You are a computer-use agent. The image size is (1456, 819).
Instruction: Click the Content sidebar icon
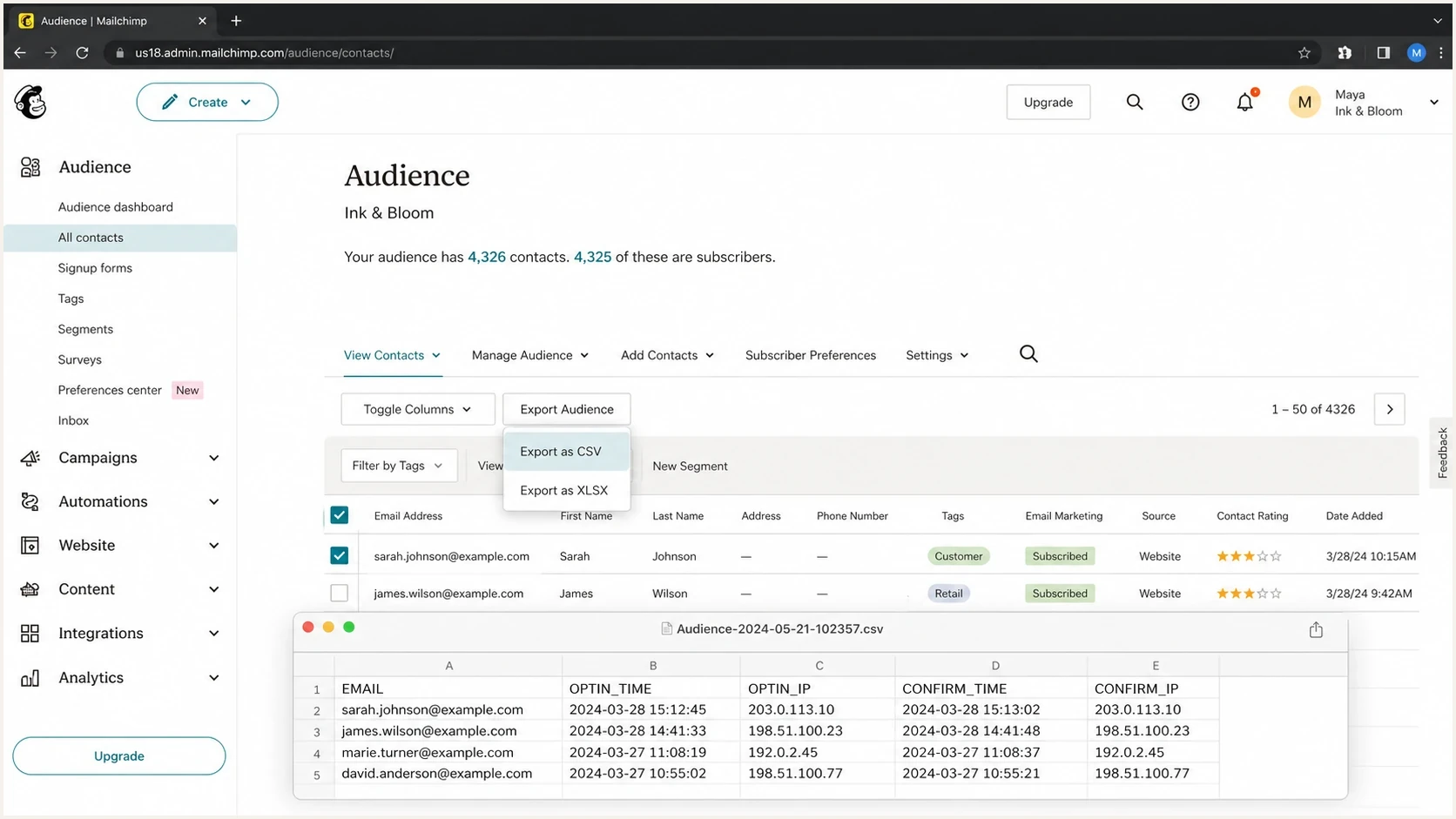[x=30, y=589]
